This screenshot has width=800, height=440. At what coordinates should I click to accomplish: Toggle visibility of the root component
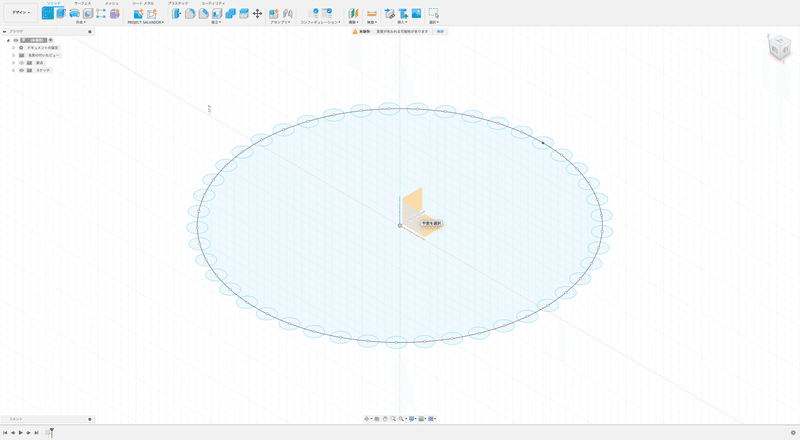point(16,40)
